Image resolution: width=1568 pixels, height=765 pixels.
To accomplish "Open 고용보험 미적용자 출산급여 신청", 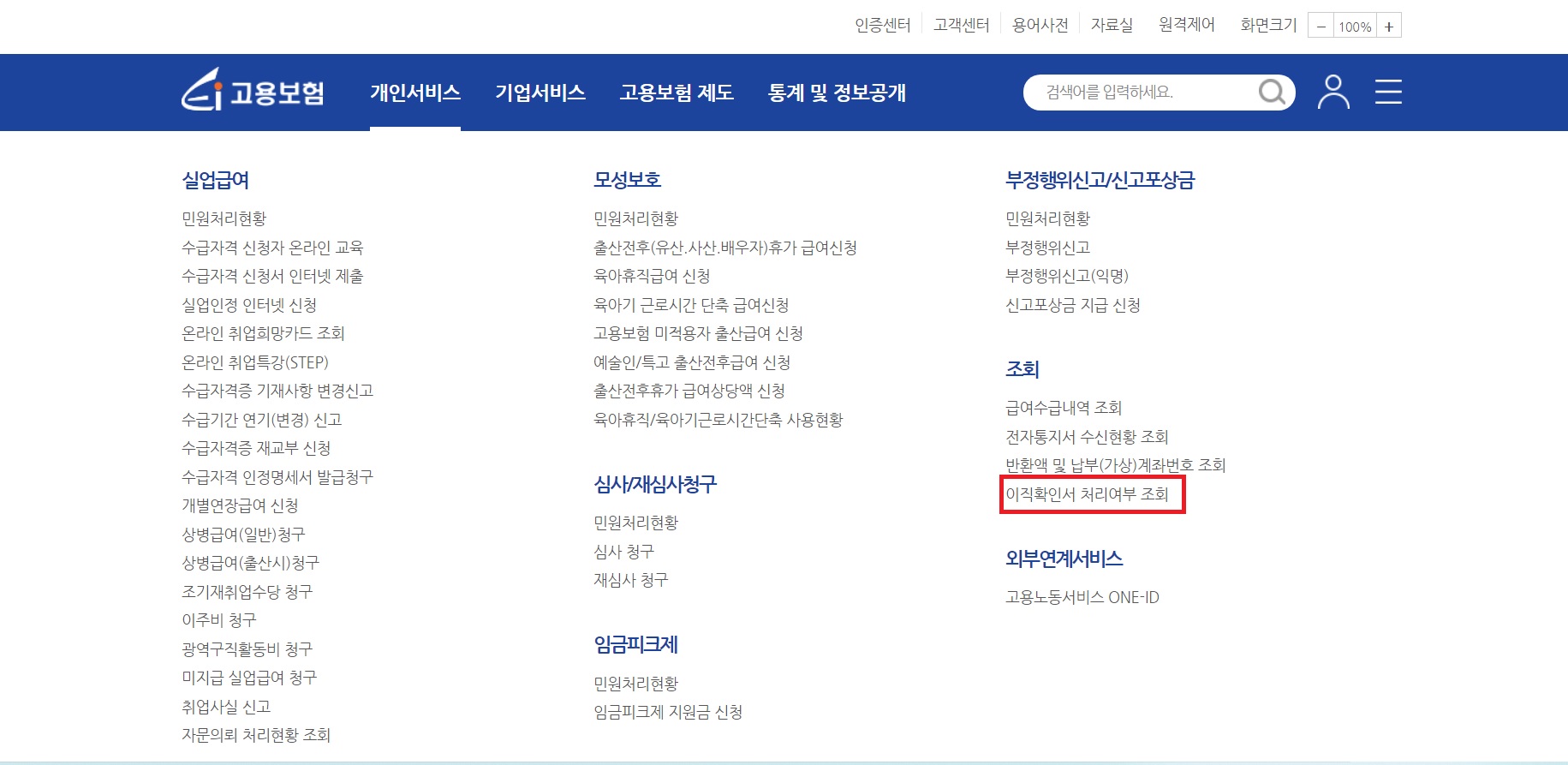I will [698, 333].
